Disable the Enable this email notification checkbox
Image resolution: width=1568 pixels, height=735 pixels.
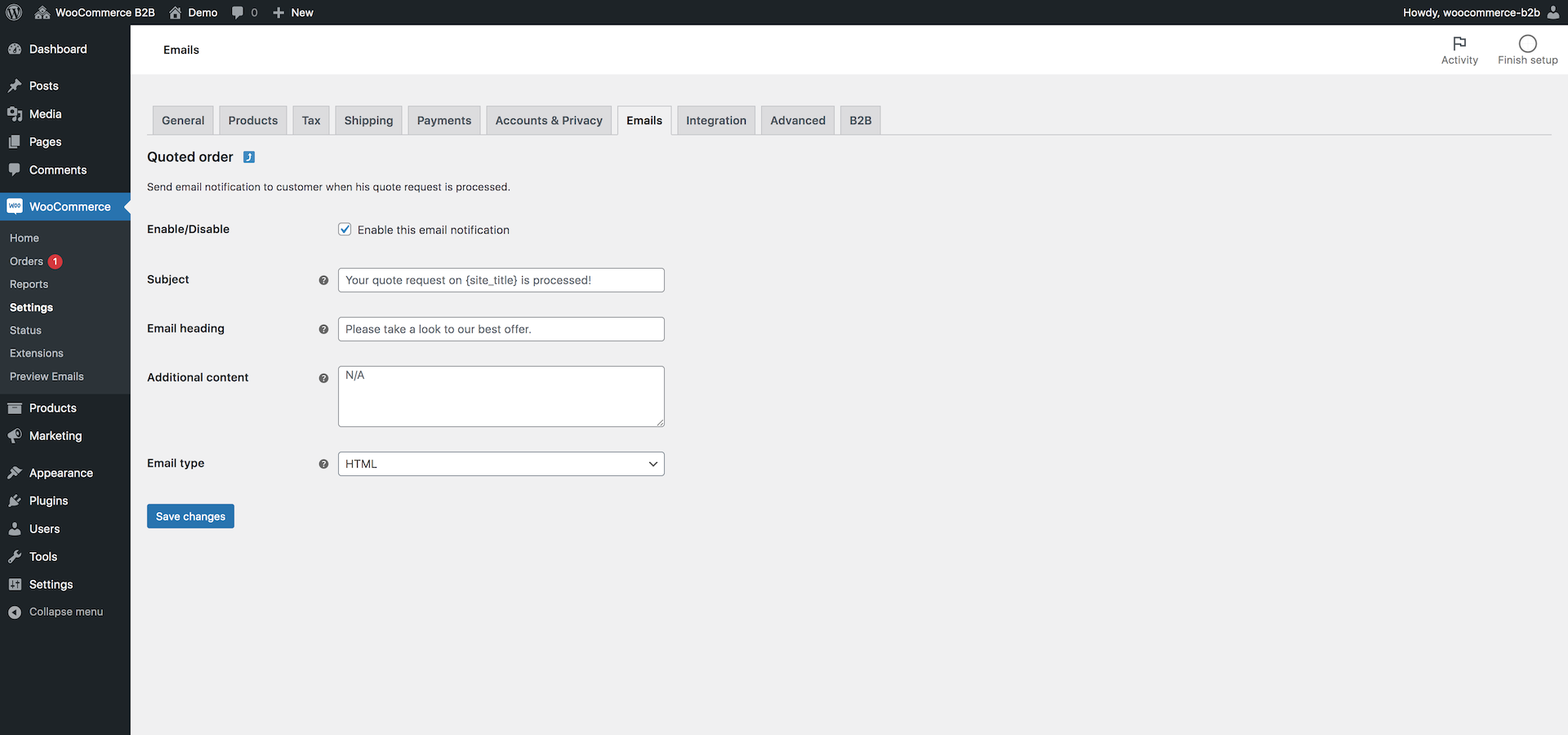click(344, 229)
